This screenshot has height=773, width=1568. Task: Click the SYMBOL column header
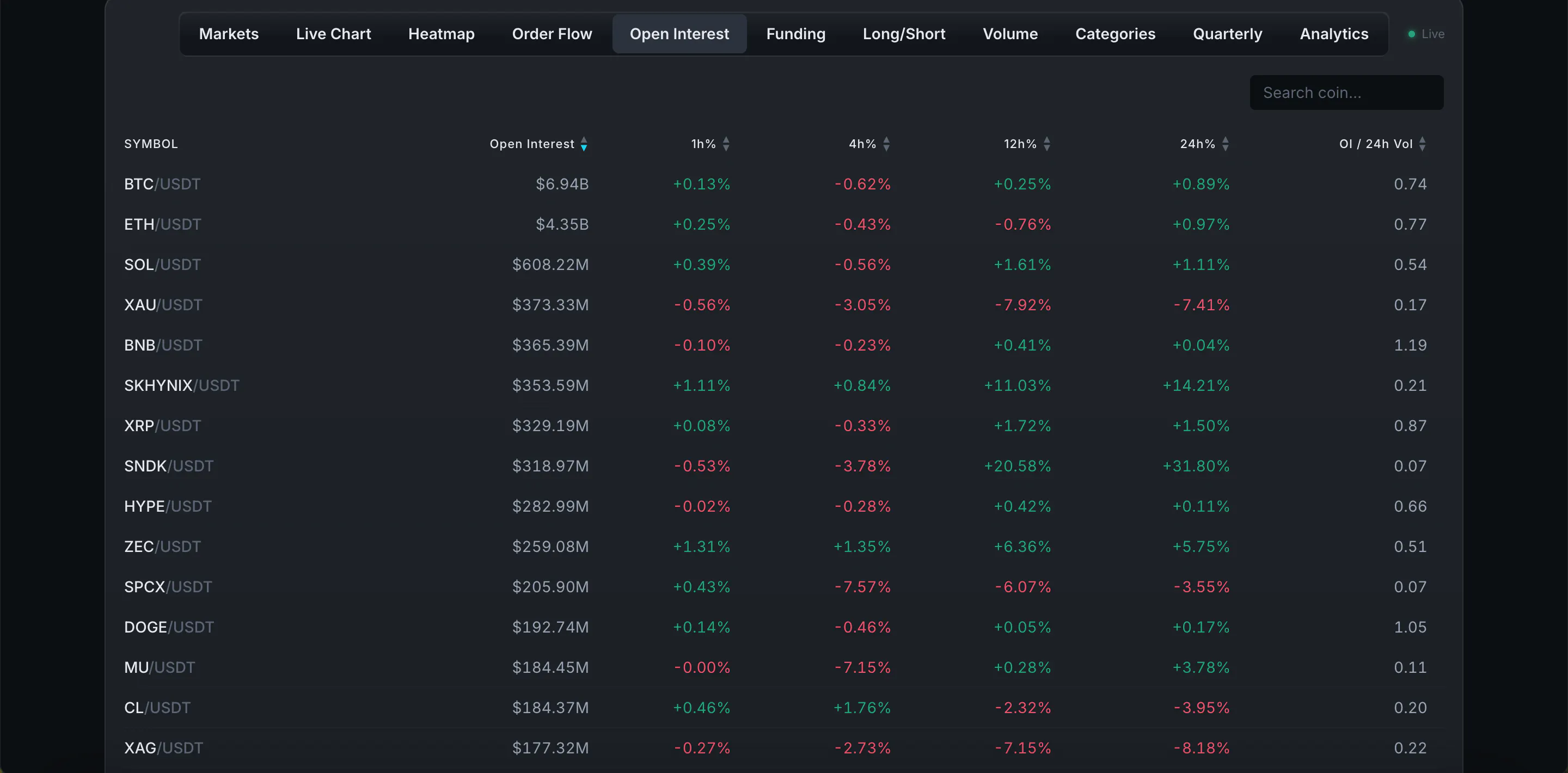click(151, 144)
